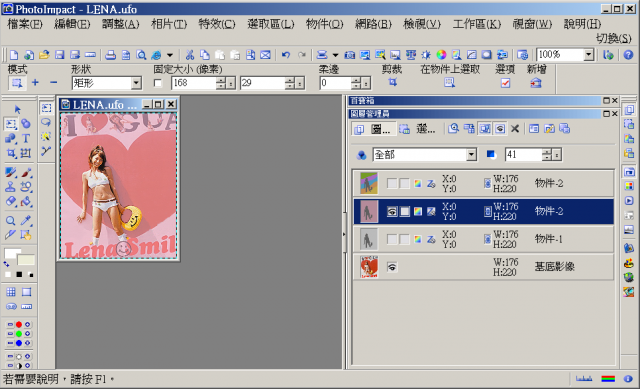This screenshot has height=389, width=640.
Task: Click the crop (剪裁) icon in attribute bar
Action: click(393, 82)
